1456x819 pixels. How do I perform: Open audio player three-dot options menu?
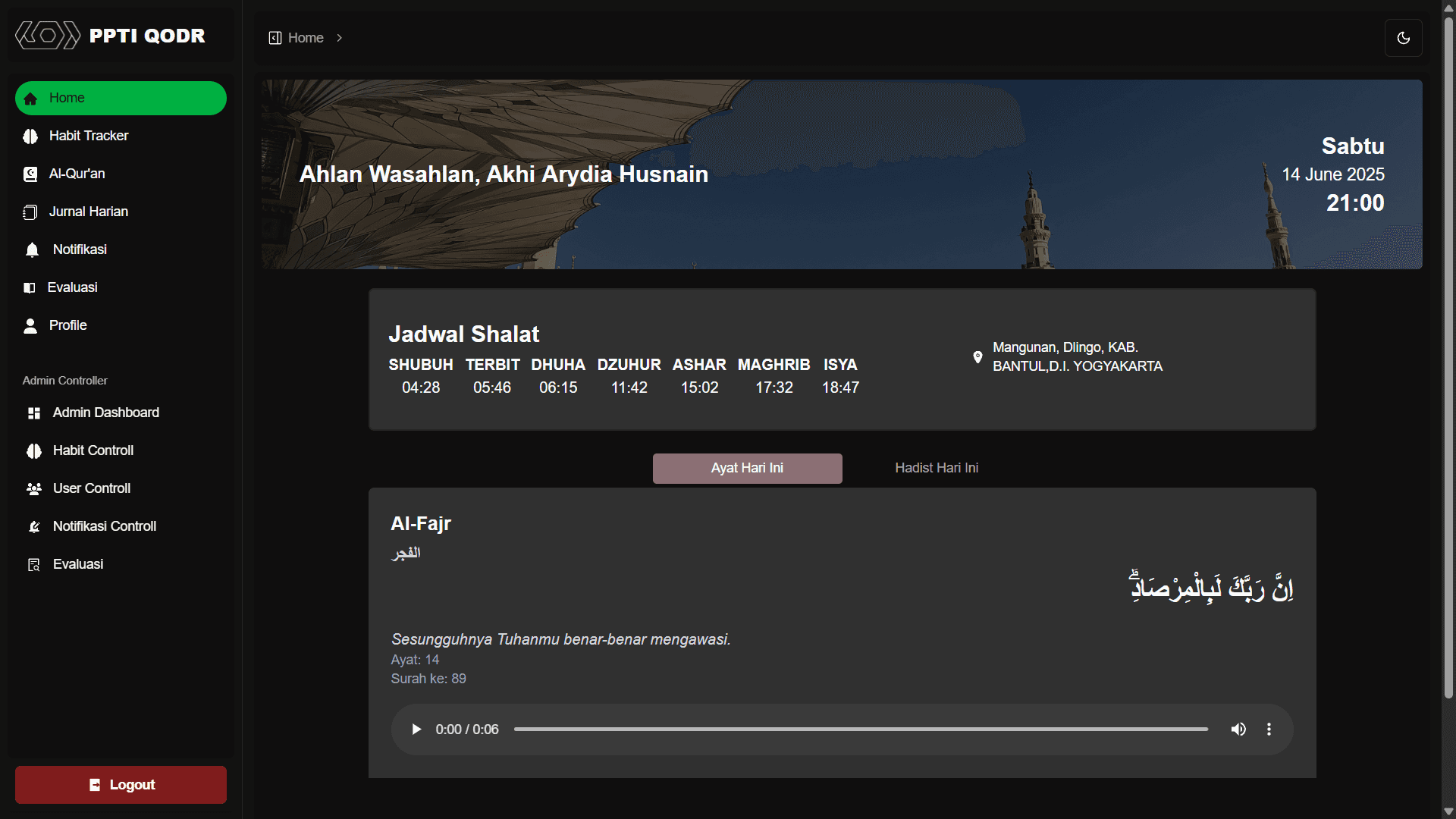(x=1269, y=730)
